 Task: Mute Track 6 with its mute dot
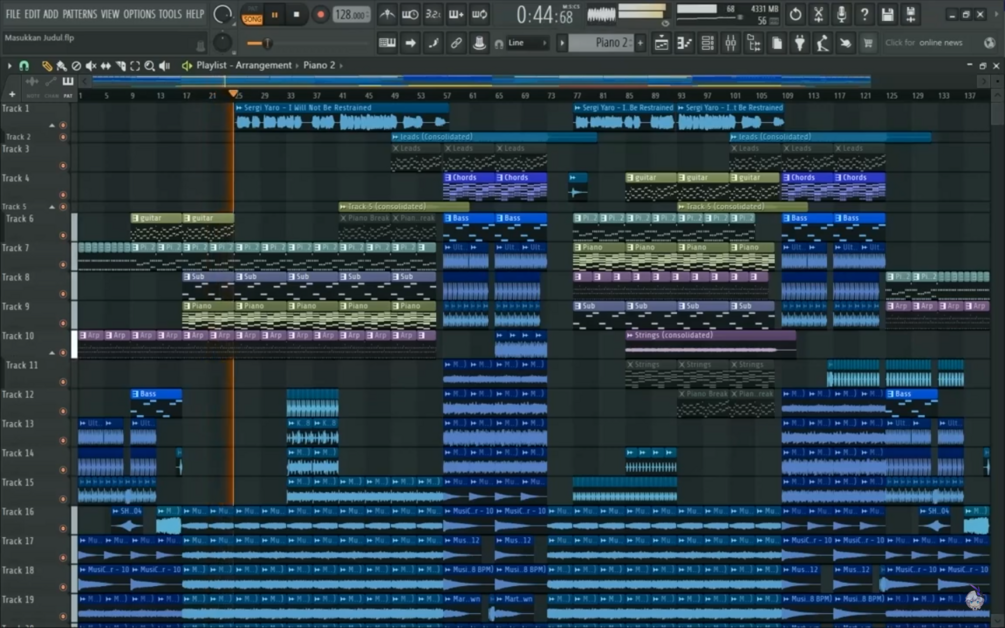(x=63, y=235)
